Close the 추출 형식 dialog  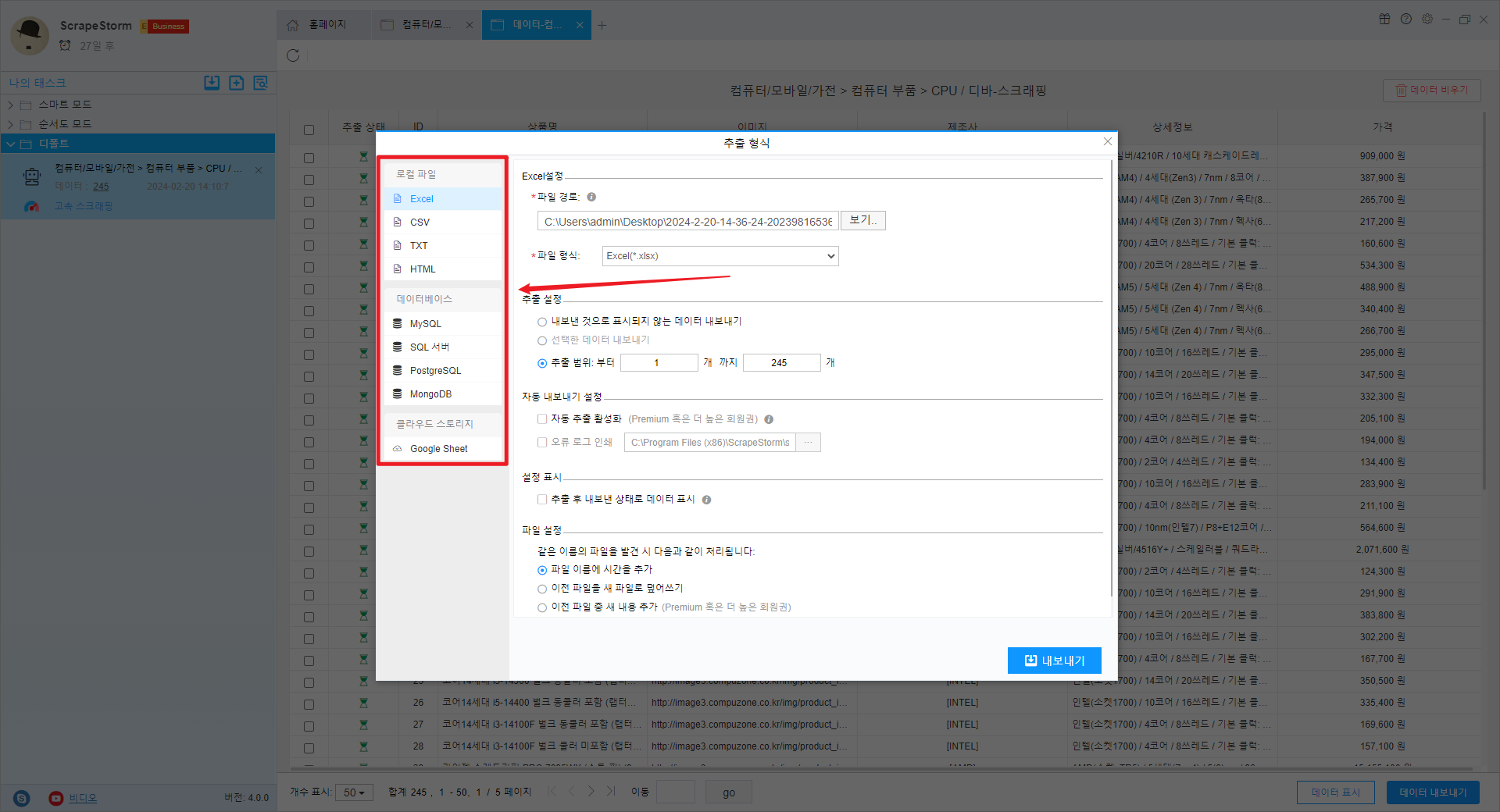pyautogui.click(x=1107, y=141)
